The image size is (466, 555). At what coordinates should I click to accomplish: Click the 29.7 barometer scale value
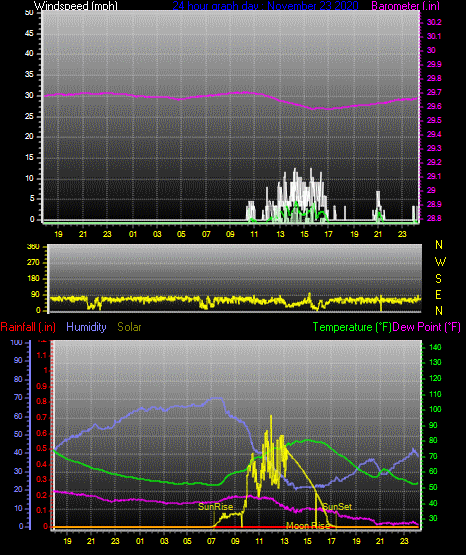[x=434, y=92]
